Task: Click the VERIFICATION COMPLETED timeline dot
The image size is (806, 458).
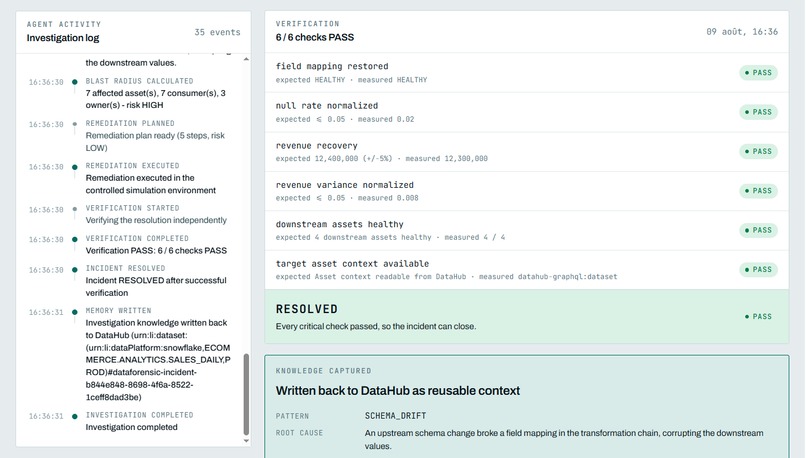Action: click(x=75, y=239)
